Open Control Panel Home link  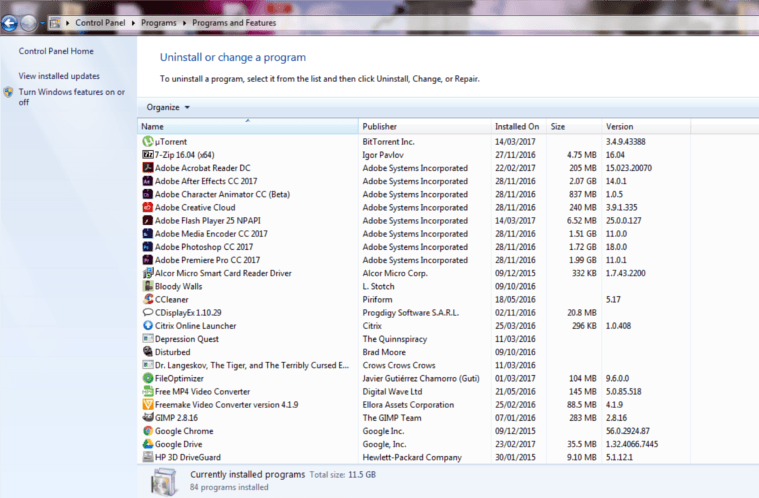point(56,51)
